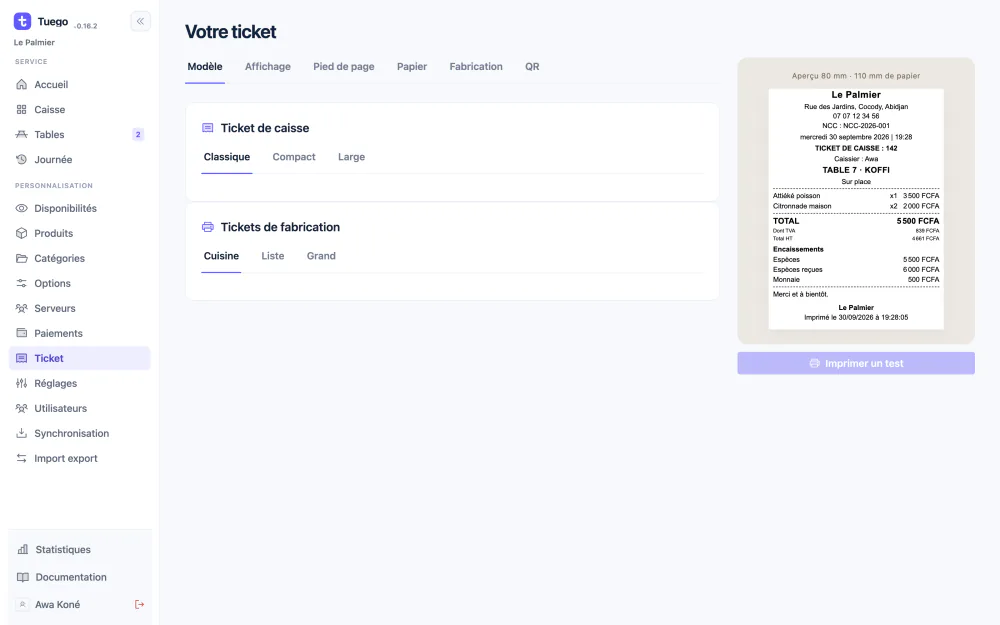Choose the Classique receipt template

tap(227, 157)
